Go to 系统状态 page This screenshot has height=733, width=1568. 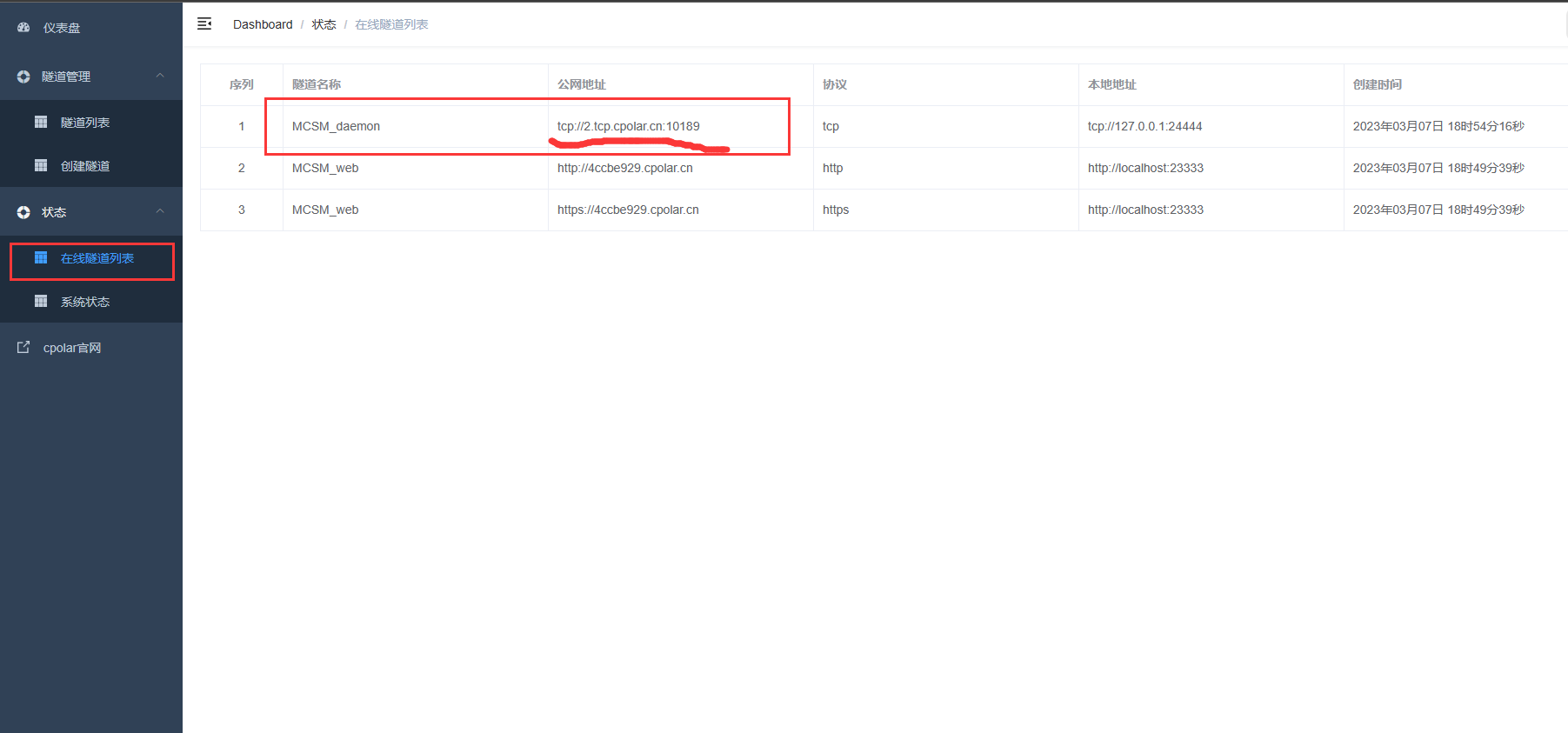[85, 302]
